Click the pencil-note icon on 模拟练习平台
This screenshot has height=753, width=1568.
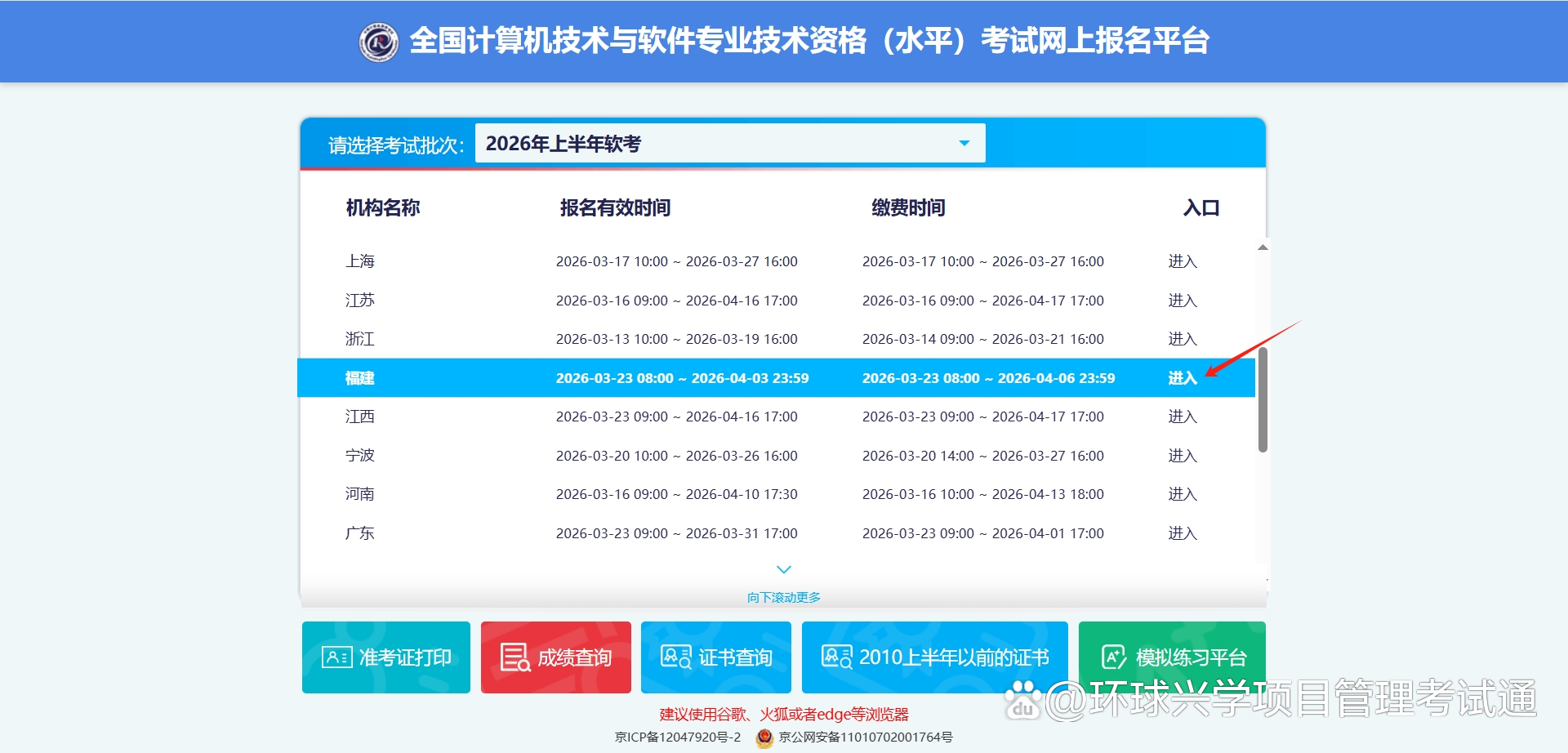coord(1115,657)
